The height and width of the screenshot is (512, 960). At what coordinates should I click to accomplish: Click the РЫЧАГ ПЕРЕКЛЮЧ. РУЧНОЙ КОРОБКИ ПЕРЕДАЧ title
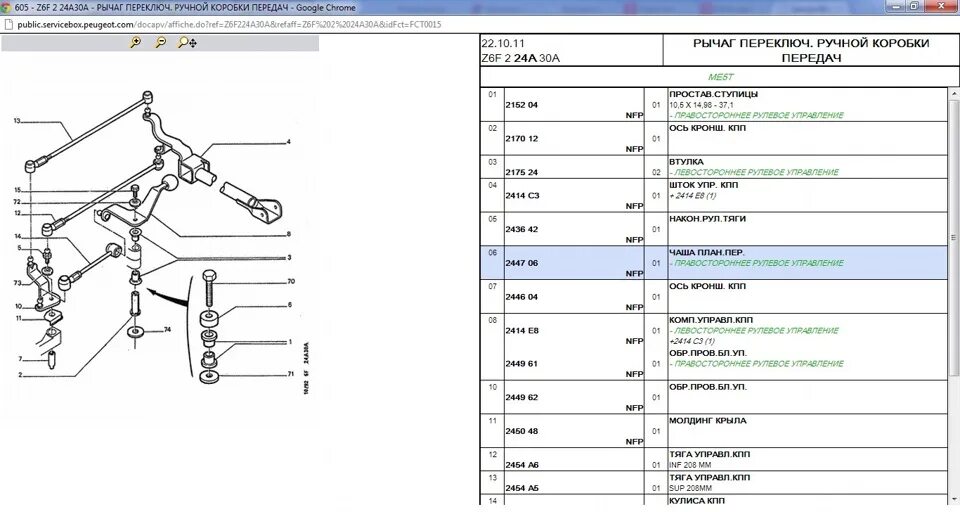(x=811, y=50)
